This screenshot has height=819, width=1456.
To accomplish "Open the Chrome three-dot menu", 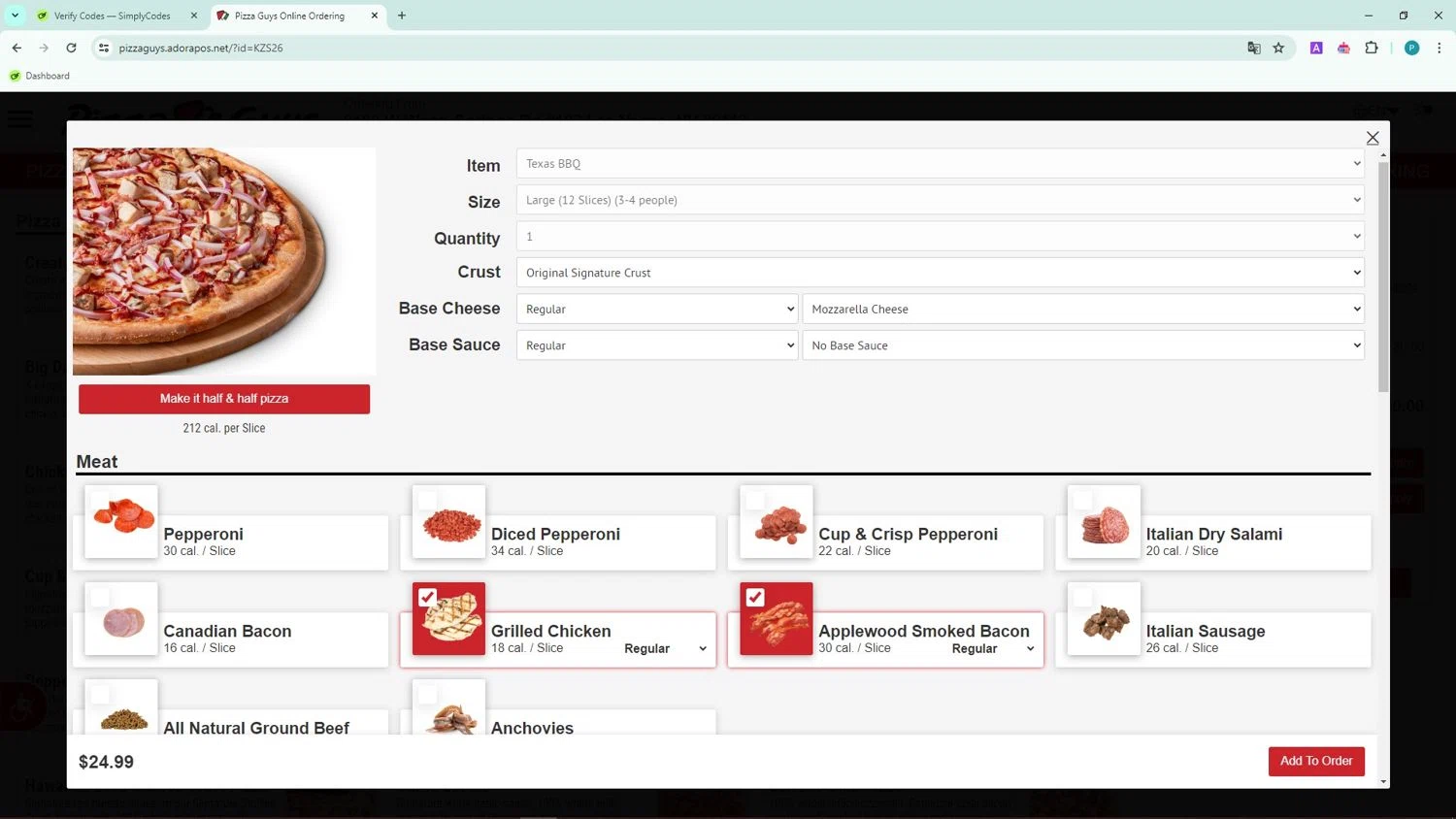I will click(x=1439, y=48).
